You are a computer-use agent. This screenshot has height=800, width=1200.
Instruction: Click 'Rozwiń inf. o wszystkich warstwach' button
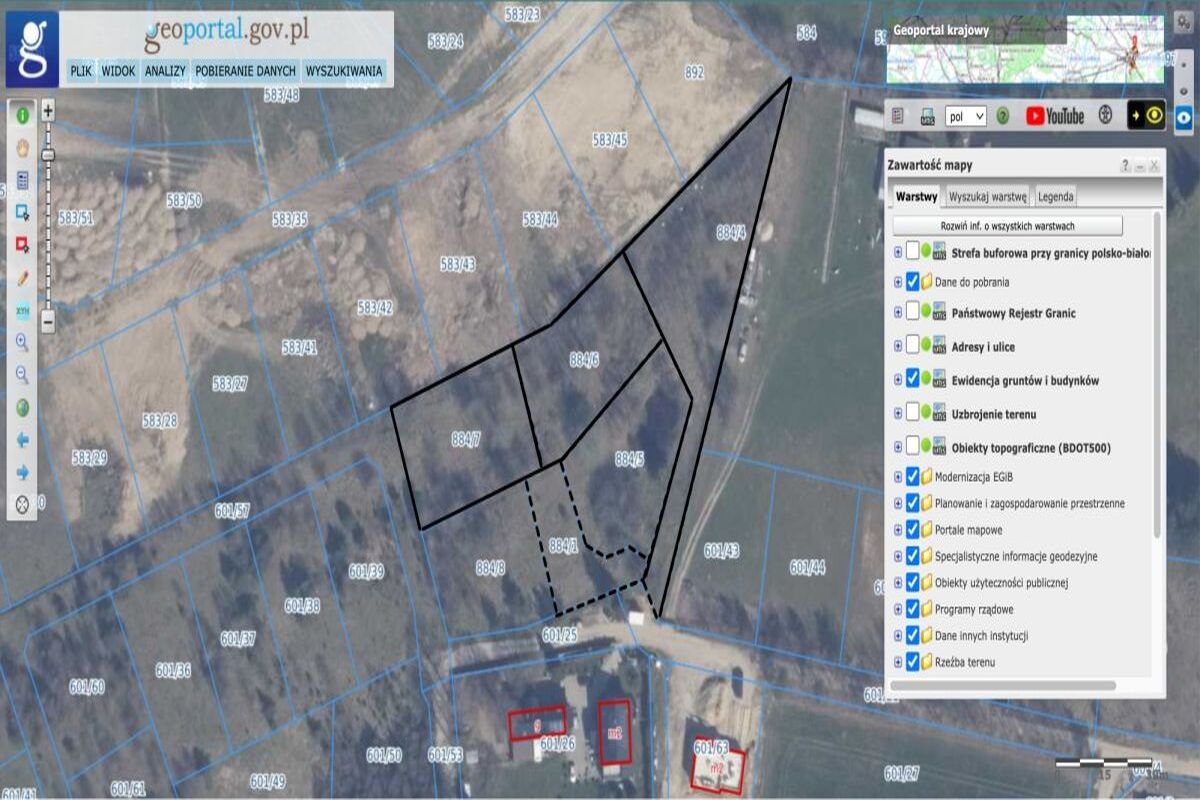coord(1007,225)
